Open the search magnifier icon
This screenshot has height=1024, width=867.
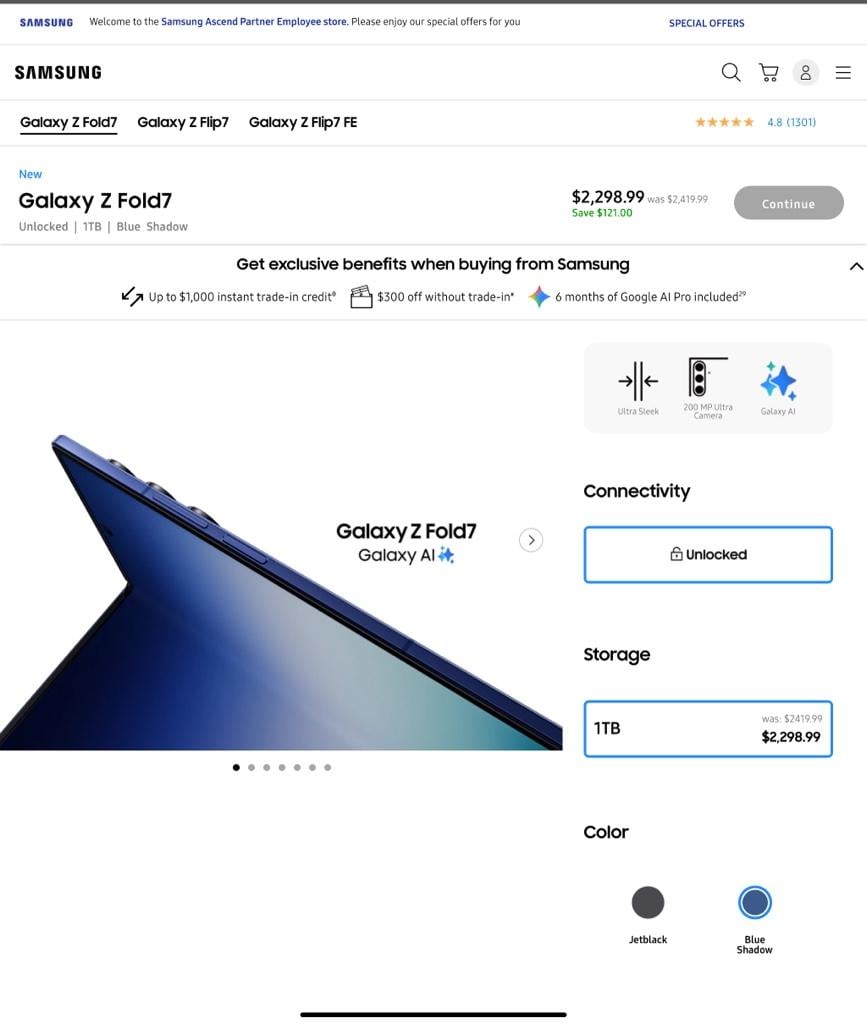tap(731, 72)
